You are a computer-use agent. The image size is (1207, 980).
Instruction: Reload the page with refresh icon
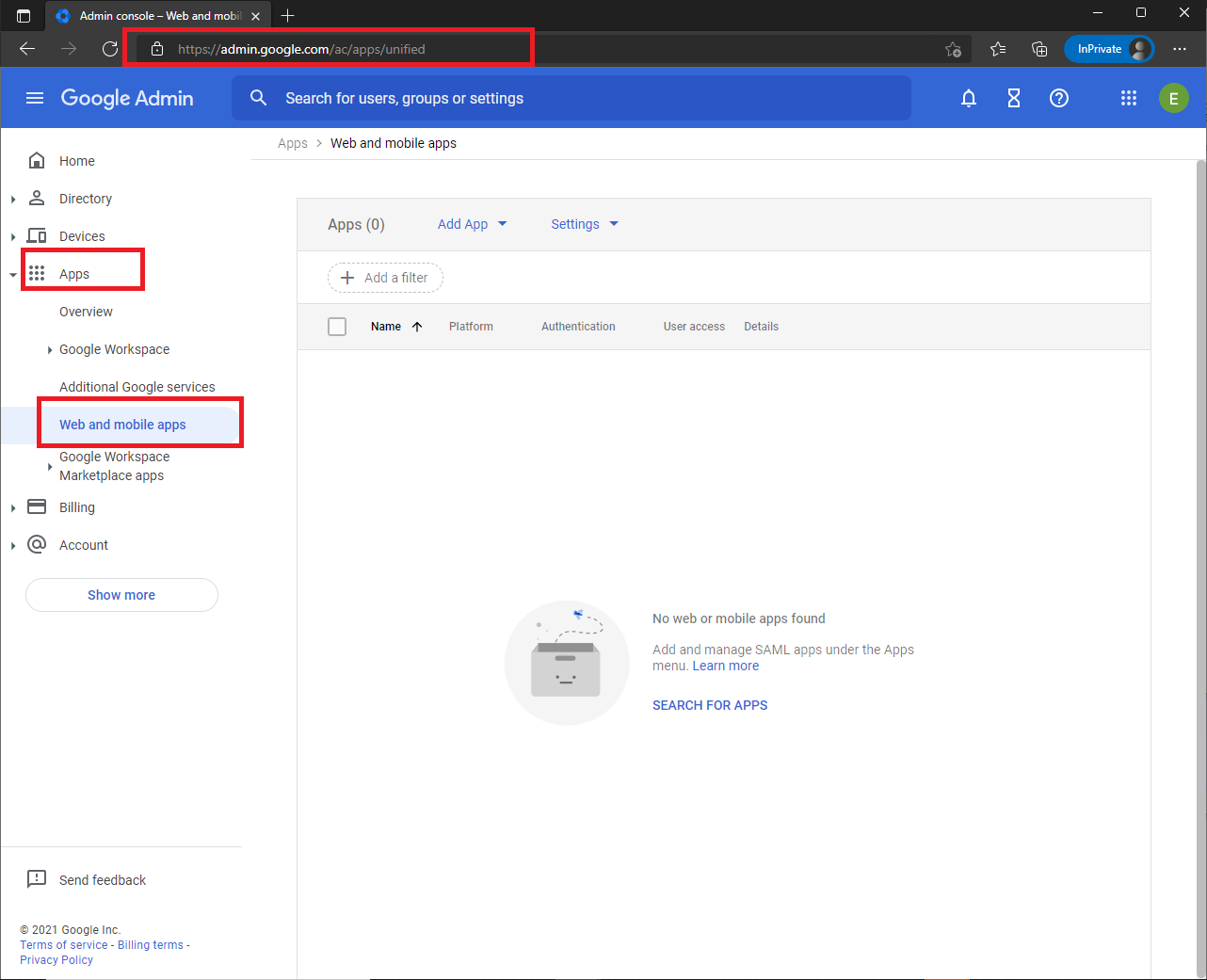point(110,49)
